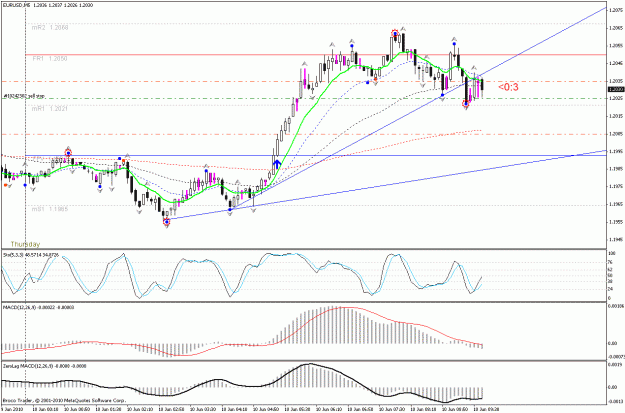Select the 'FR1 1.2050' resistance label

tap(50, 59)
